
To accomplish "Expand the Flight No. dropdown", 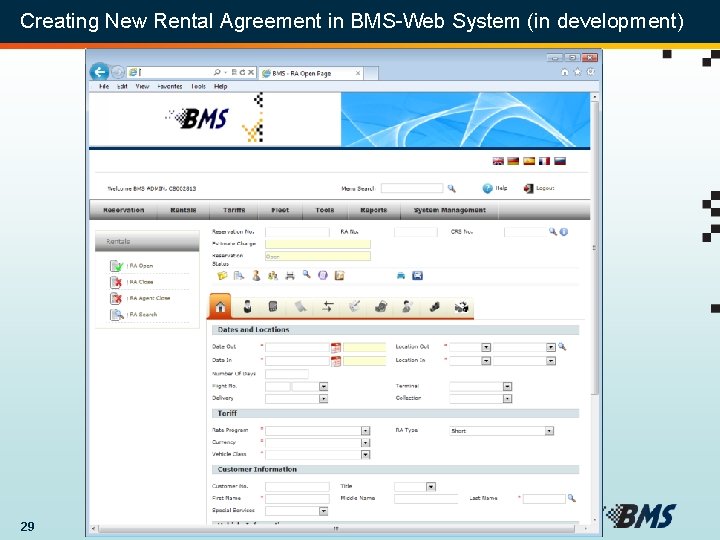I will (x=323, y=387).
